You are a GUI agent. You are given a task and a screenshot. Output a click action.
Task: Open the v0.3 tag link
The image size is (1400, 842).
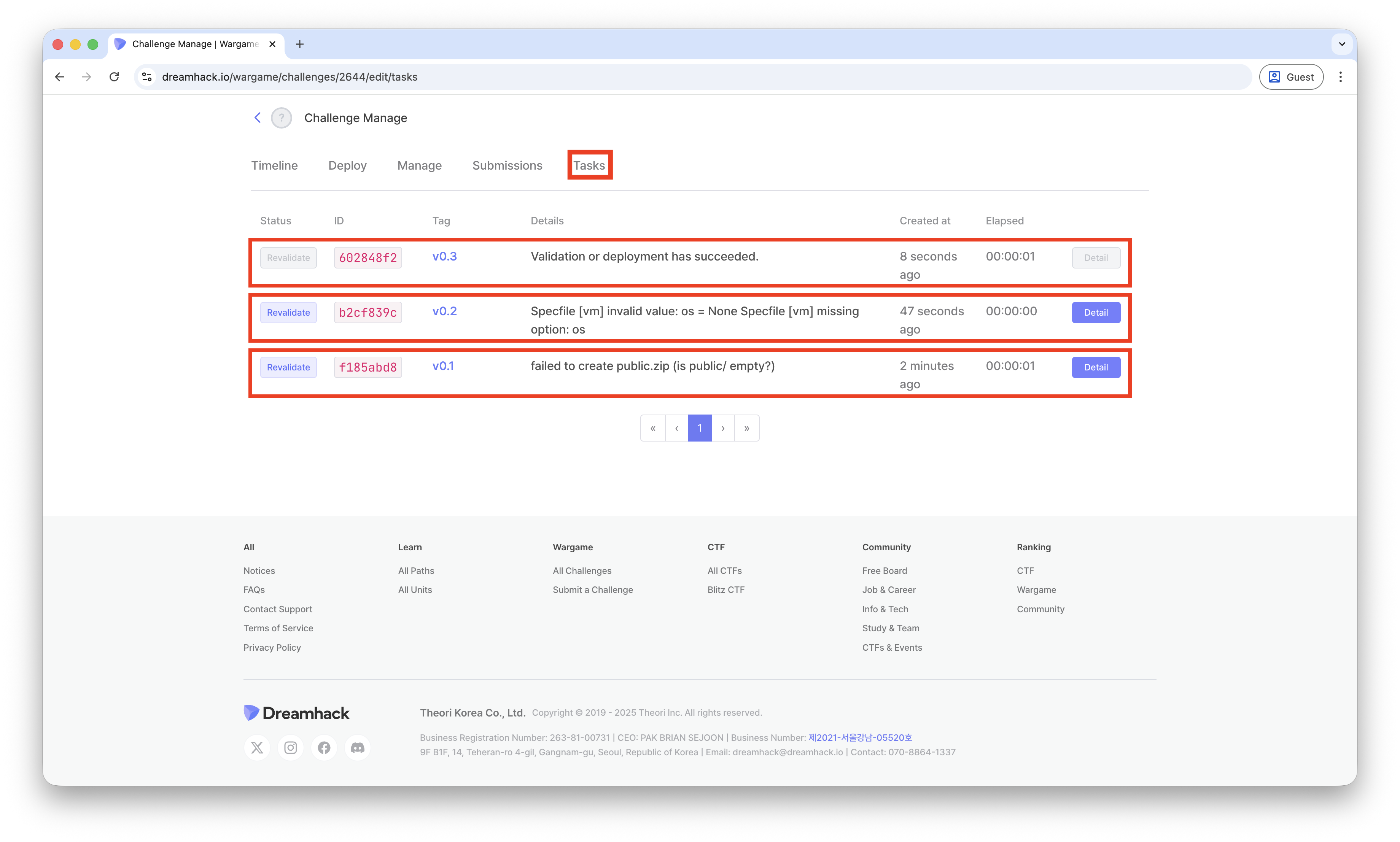(x=444, y=256)
